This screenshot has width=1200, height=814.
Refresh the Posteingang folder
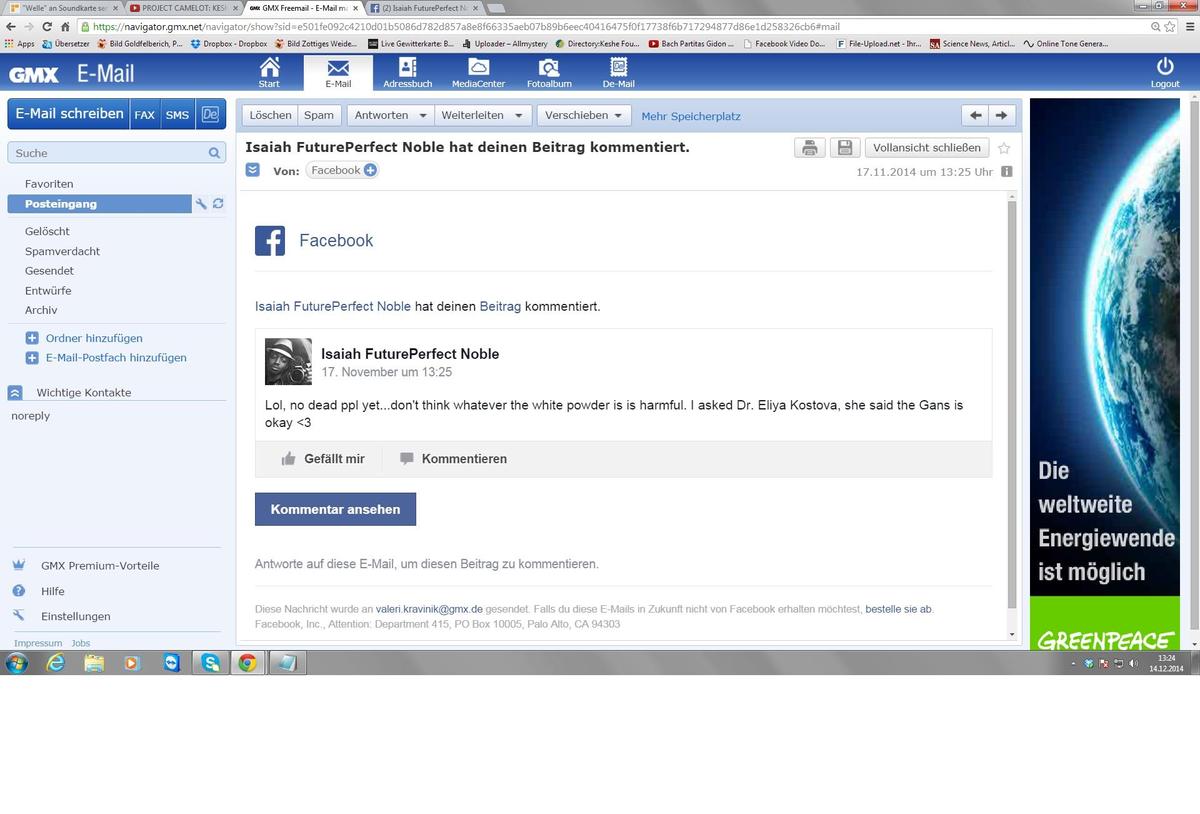click(x=218, y=204)
